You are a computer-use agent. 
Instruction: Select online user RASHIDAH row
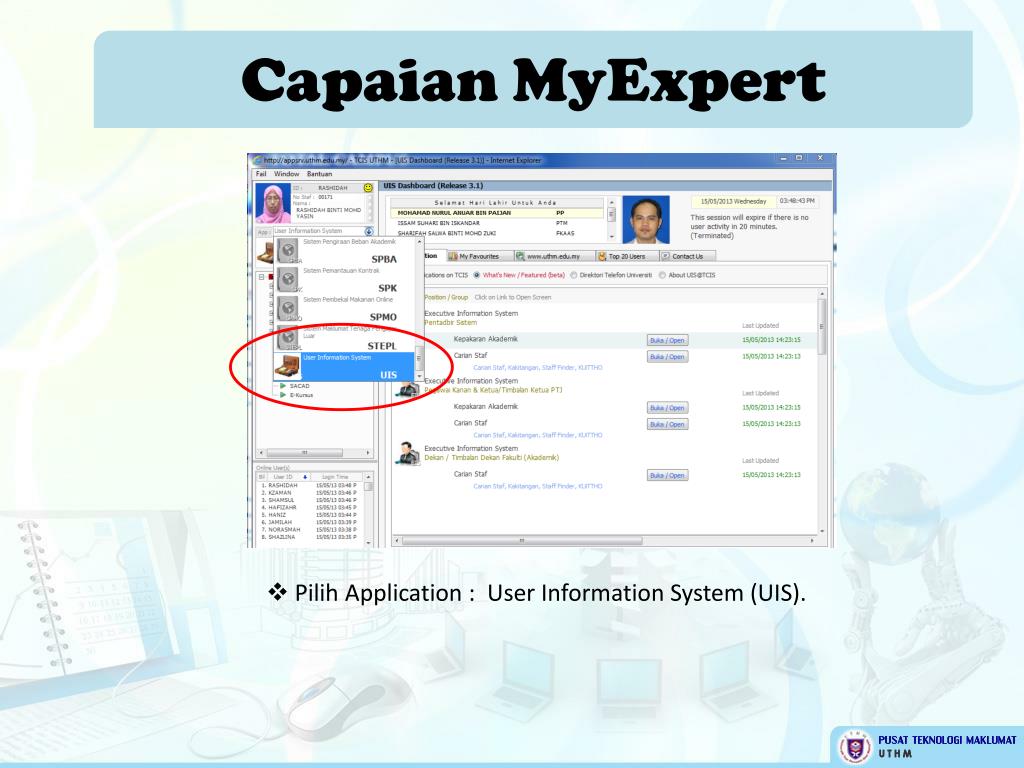tap(311, 486)
